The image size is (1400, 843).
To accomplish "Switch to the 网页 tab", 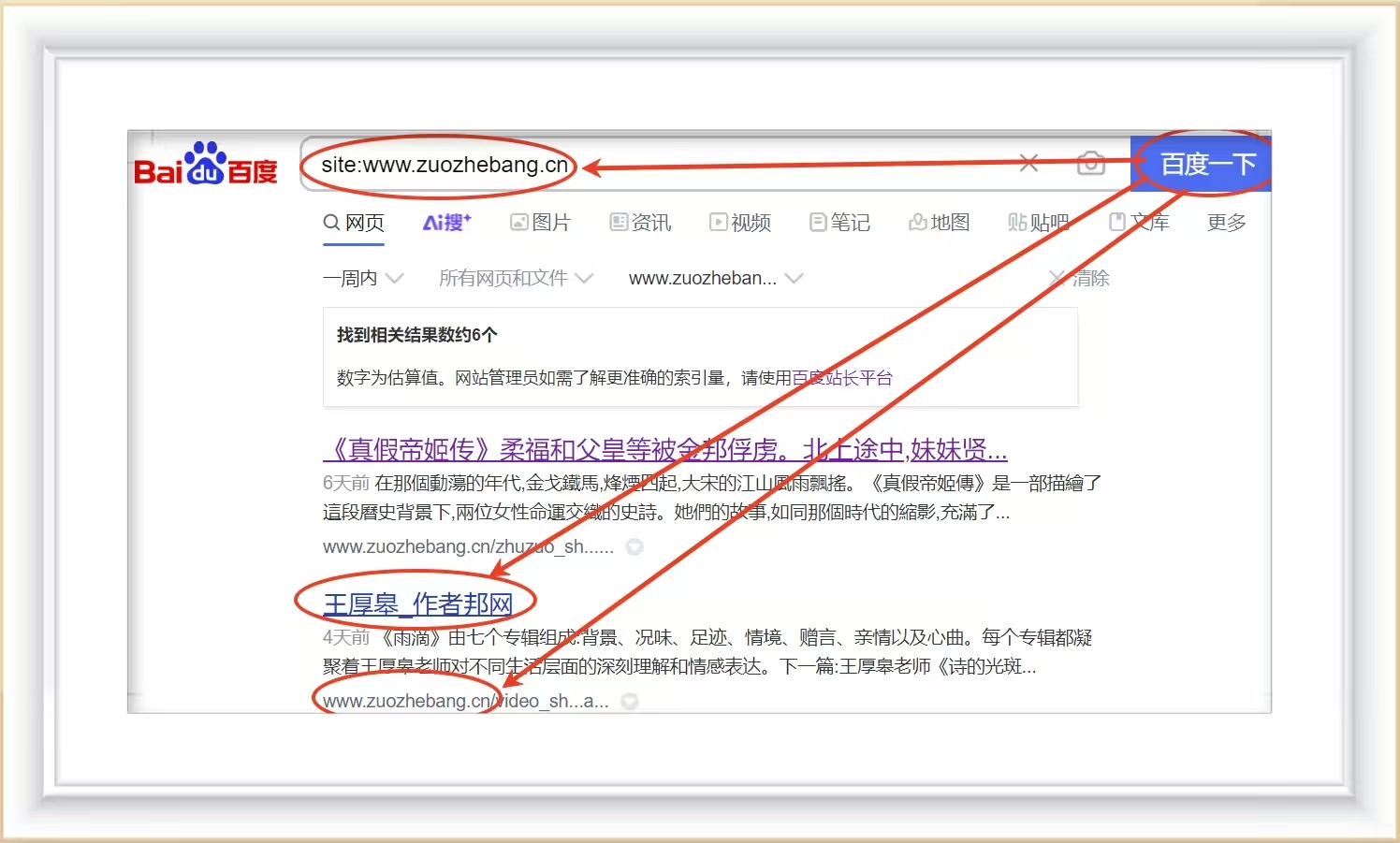I will 354,223.
